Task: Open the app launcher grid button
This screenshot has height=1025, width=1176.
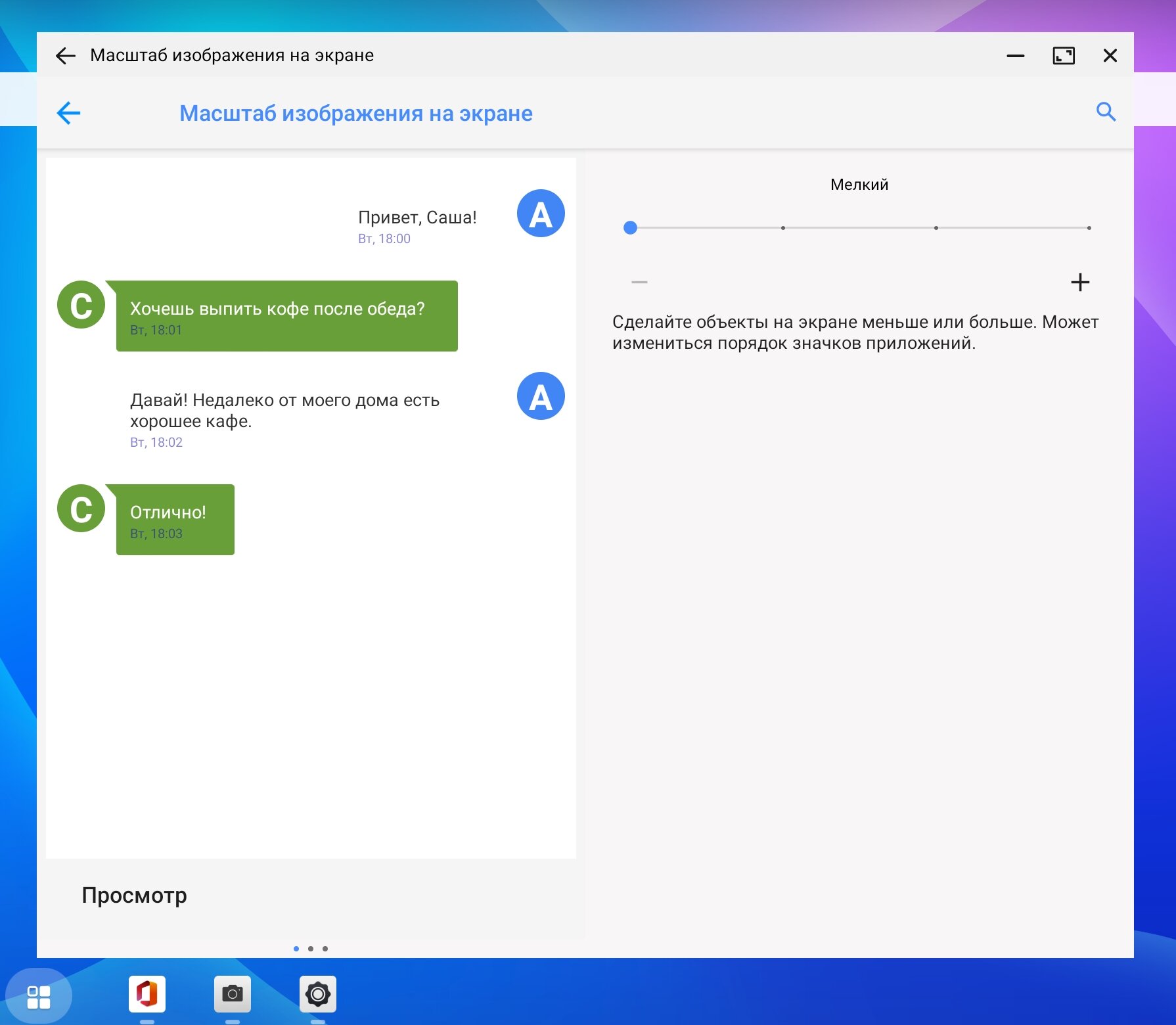Action: click(x=39, y=997)
